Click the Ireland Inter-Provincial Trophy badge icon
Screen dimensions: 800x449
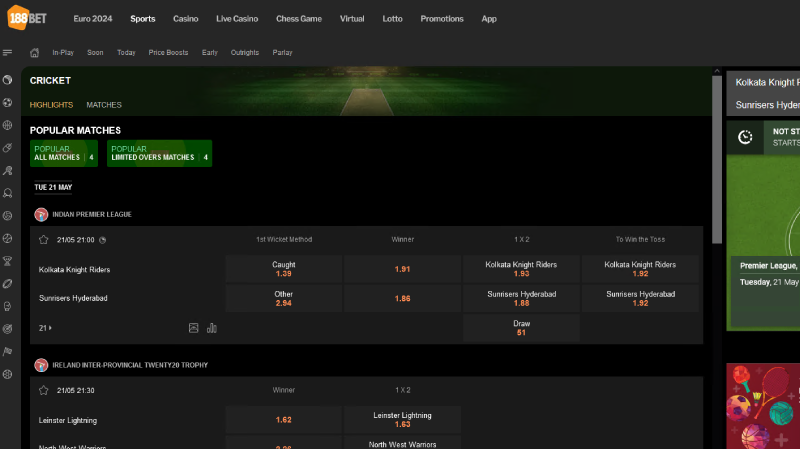[41, 365]
